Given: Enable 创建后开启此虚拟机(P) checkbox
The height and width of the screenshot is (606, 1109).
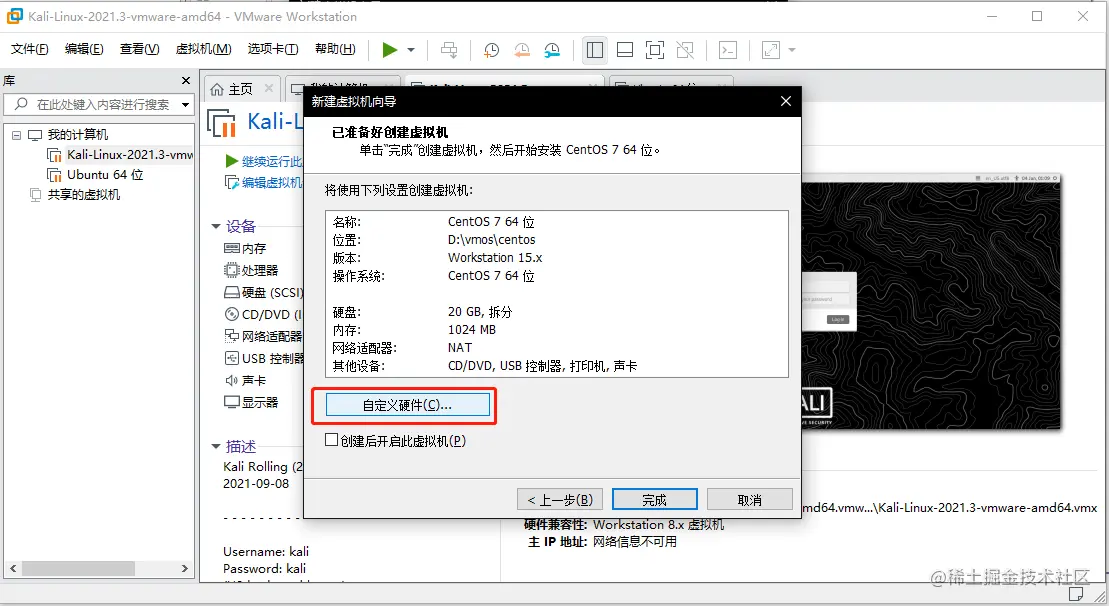Looking at the screenshot, I should click(331, 440).
